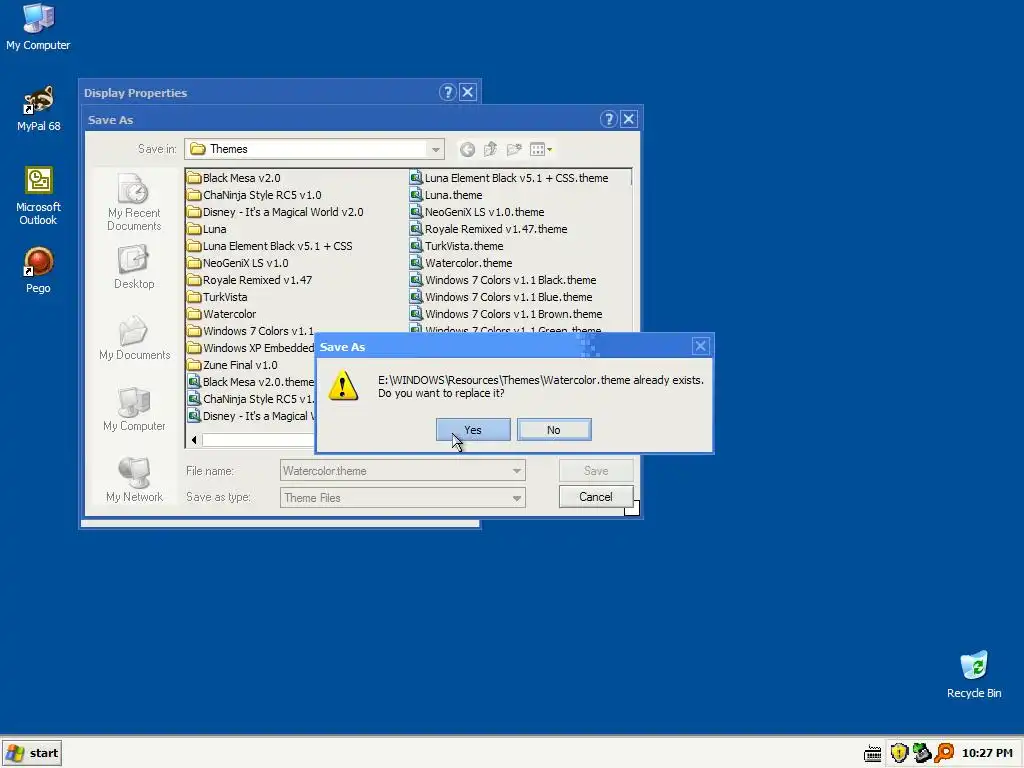Select the Black Mesa v2.0 folder
Viewport: 1024px width, 768px height.
(x=234, y=178)
